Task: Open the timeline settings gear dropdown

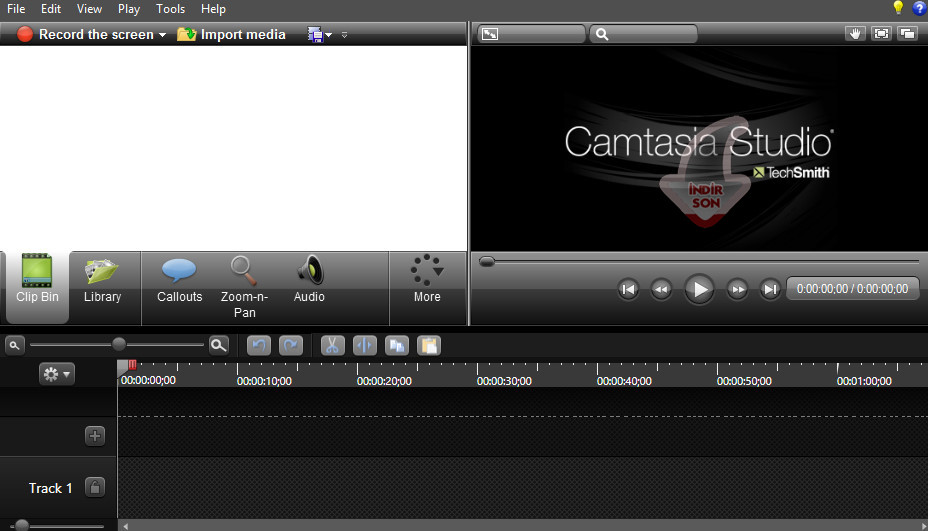Action: pos(57,374)
